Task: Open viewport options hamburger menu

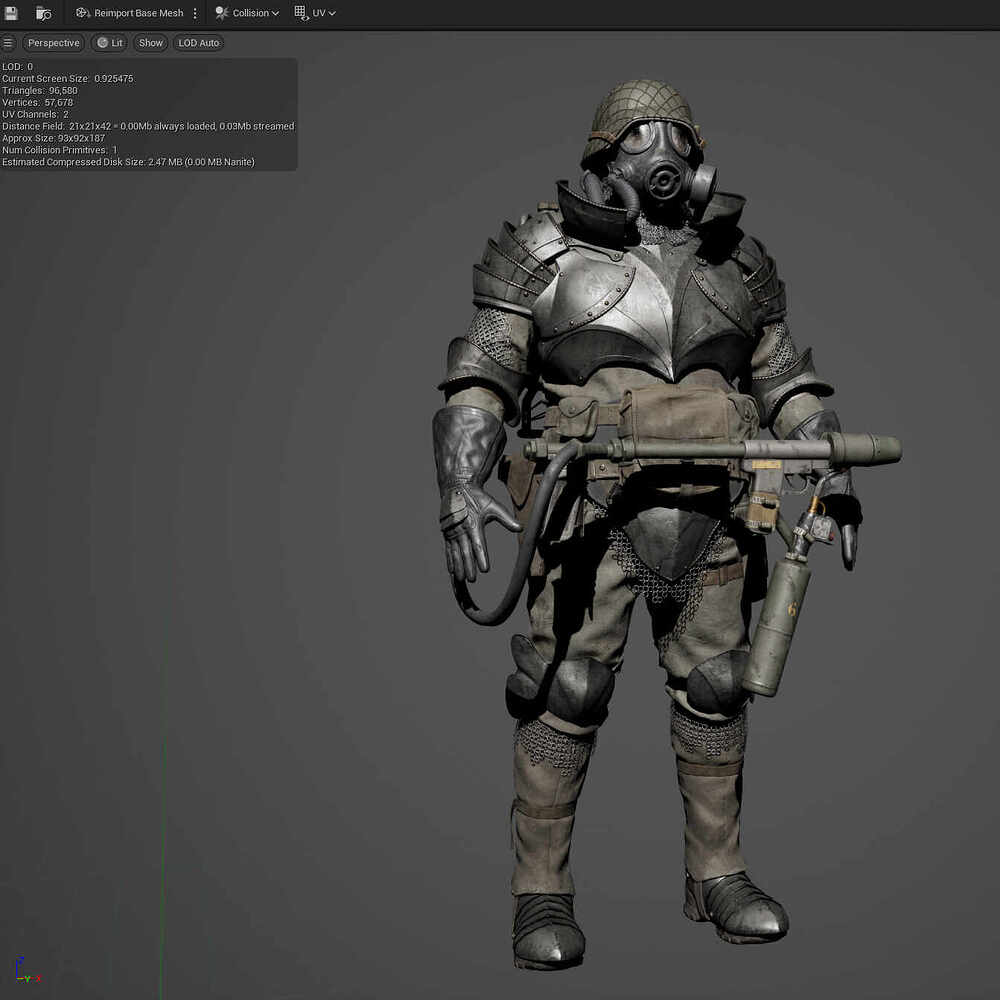Action: [8, 43]
